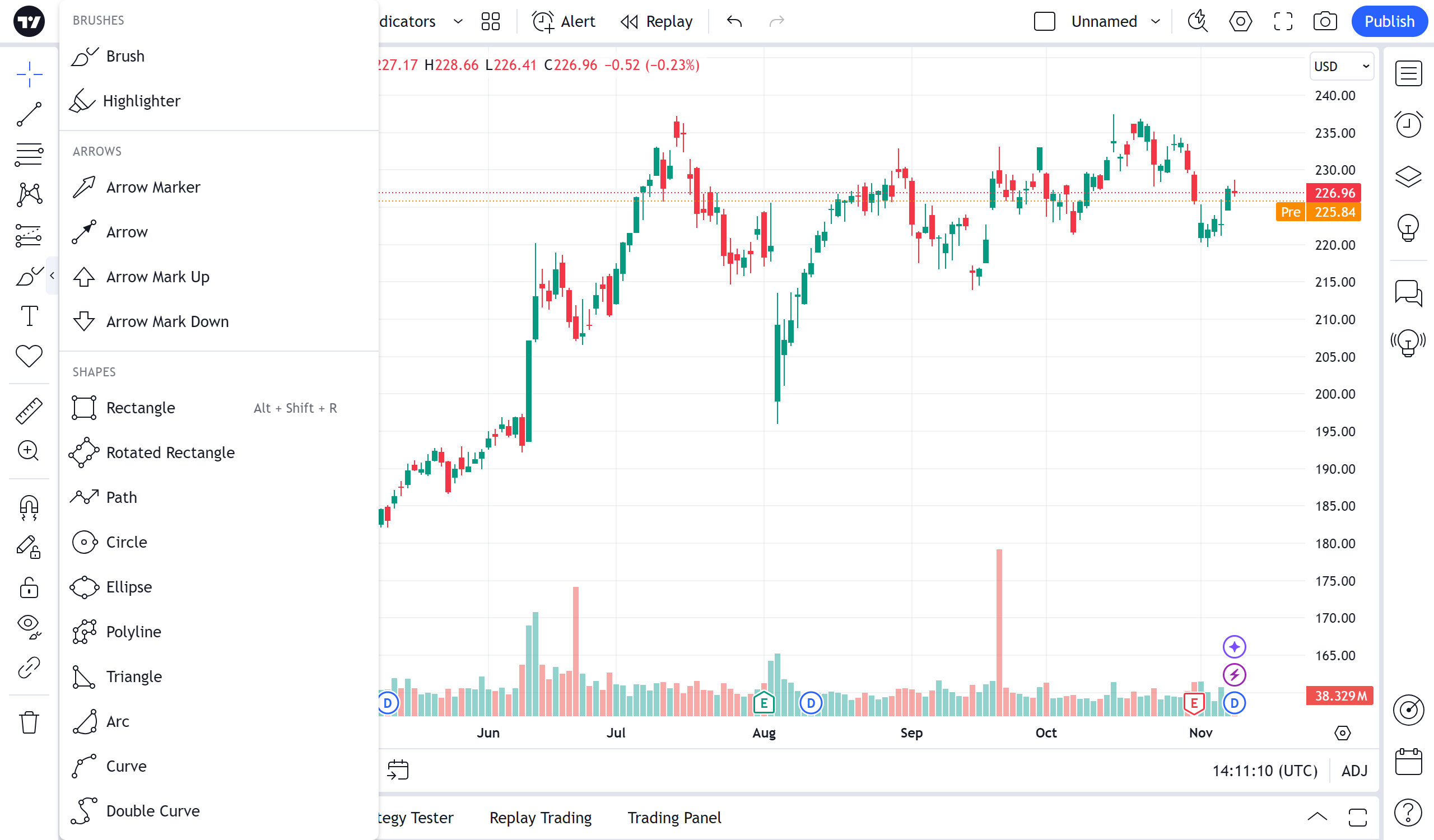
Task: Open the USD currency dropdown
Action: click(1340, 67)
